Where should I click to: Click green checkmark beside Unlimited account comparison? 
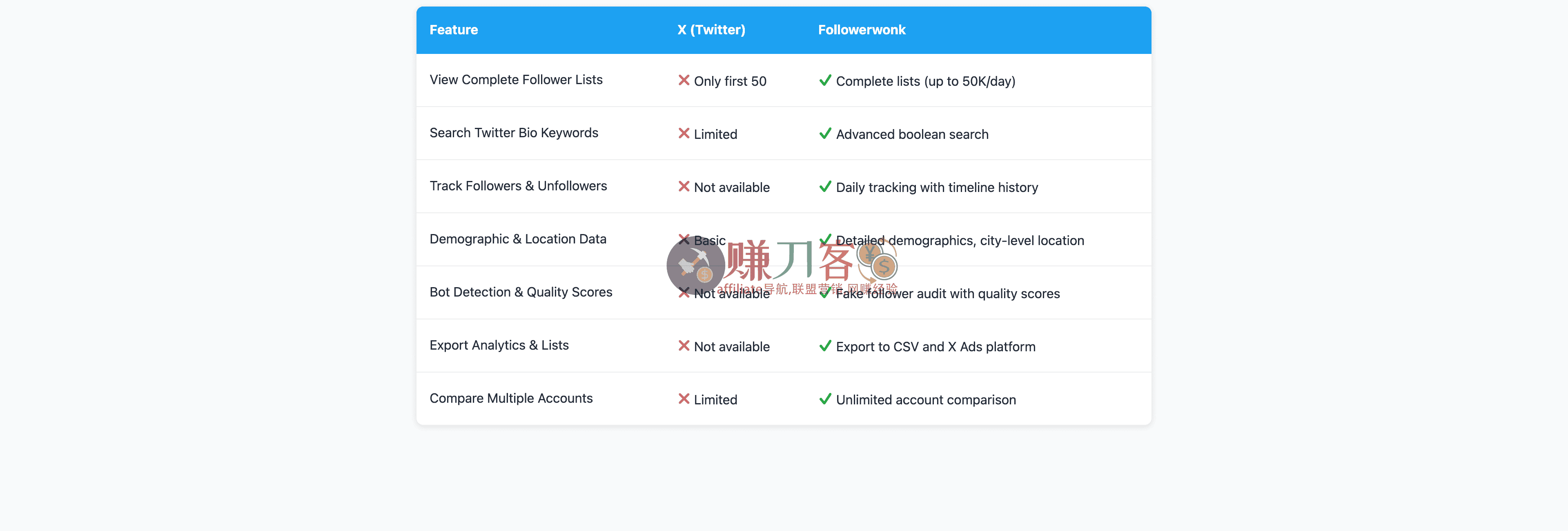click(825, 399)
